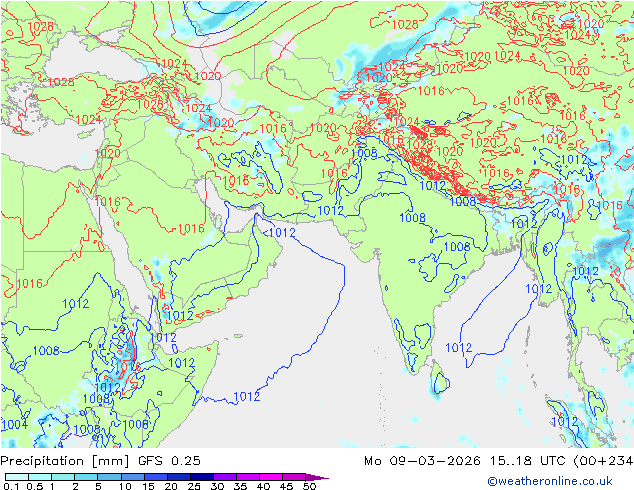Select legend swatch between 5 and 10
This screenshot has height=490, width=634.
coord(109,477)
